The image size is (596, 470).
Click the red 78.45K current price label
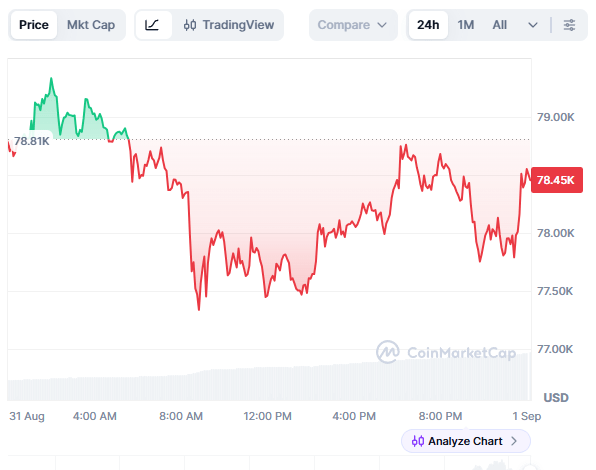tap(556, 180)
